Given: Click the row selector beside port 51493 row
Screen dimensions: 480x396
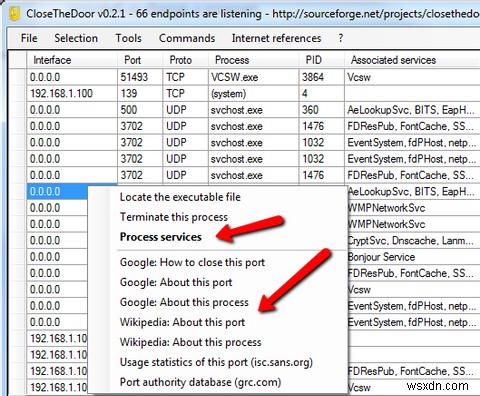Looking at the screenshot, I should [18, 77].
